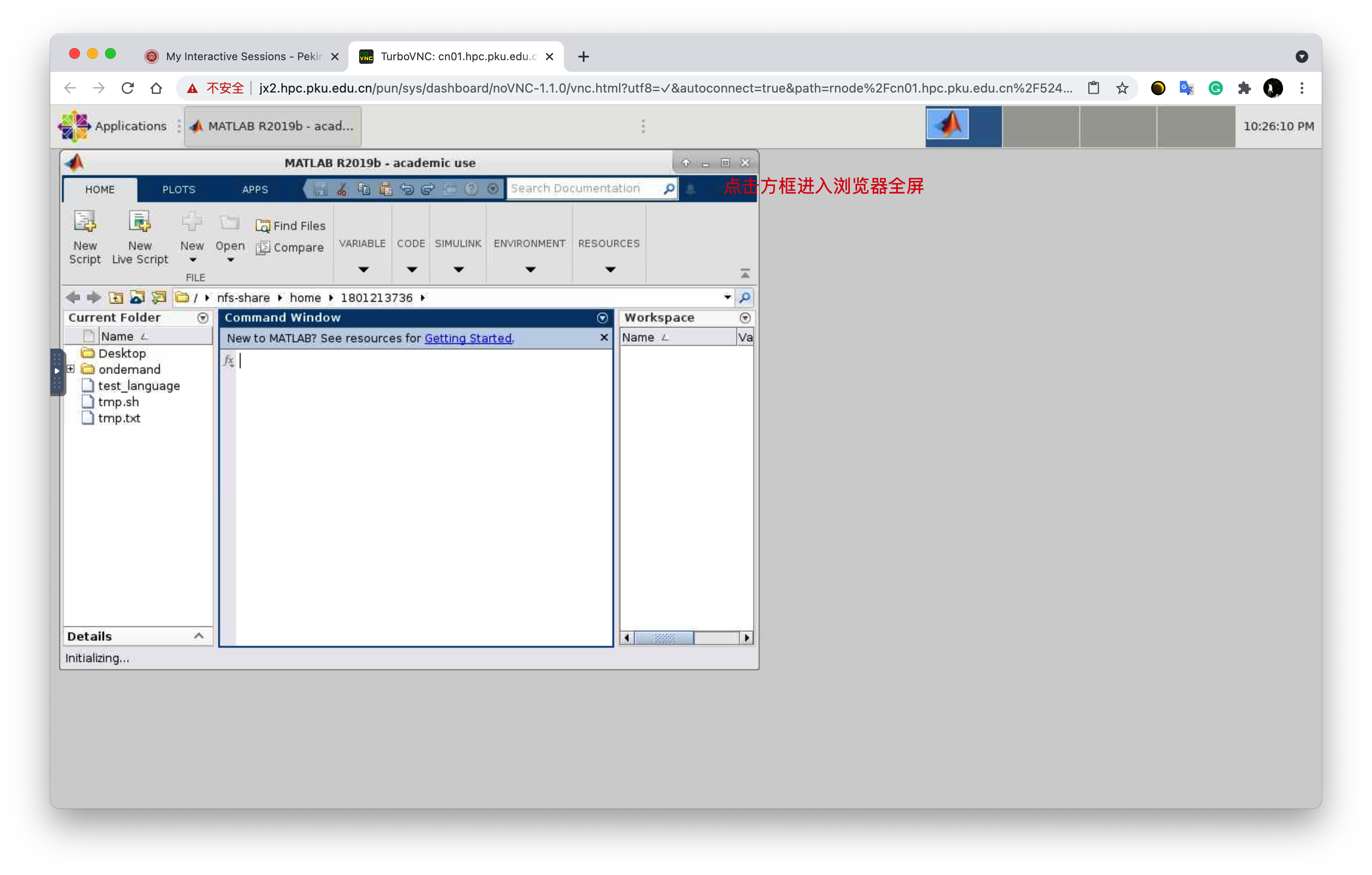Open Current Folder panel actions menu
The width and height of the screenshot is (1372, 875).
[203, 318]
